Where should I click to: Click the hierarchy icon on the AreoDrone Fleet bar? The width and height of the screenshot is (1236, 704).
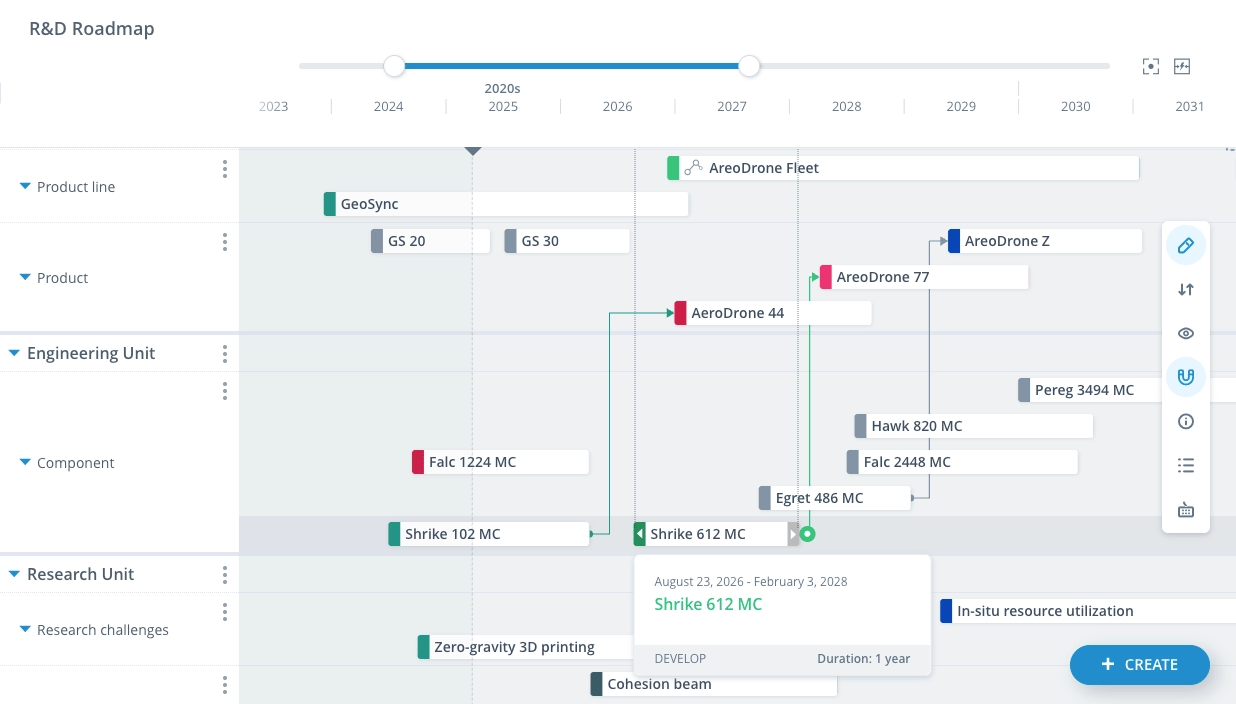(x=694, y=167)
